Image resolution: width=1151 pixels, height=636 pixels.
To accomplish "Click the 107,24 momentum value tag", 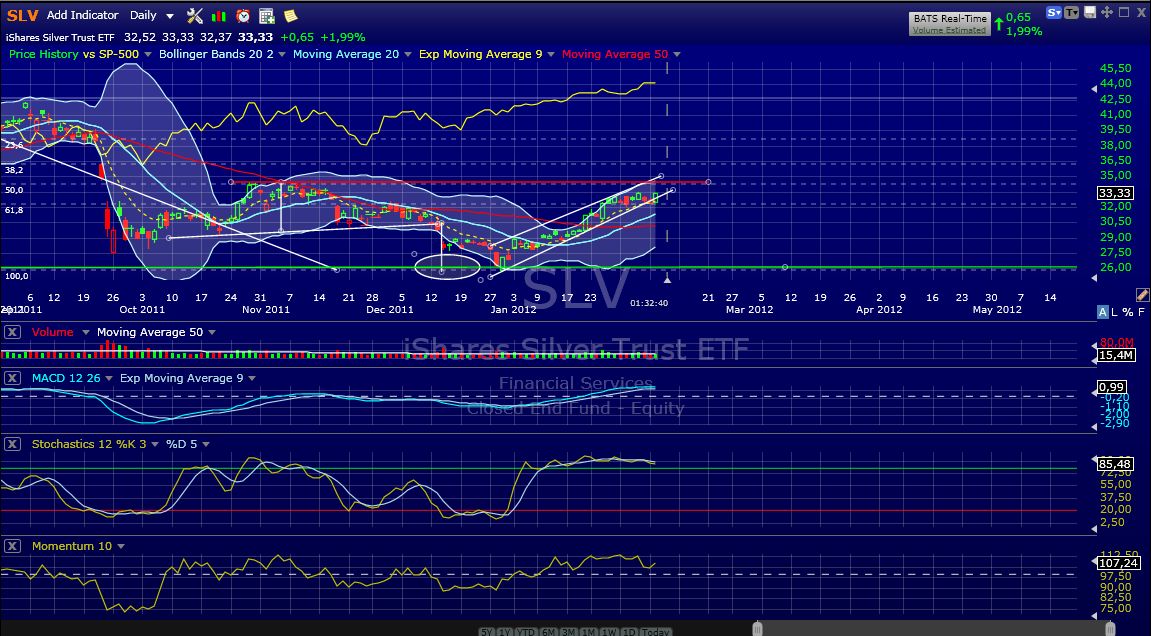I will (1118, 563).
